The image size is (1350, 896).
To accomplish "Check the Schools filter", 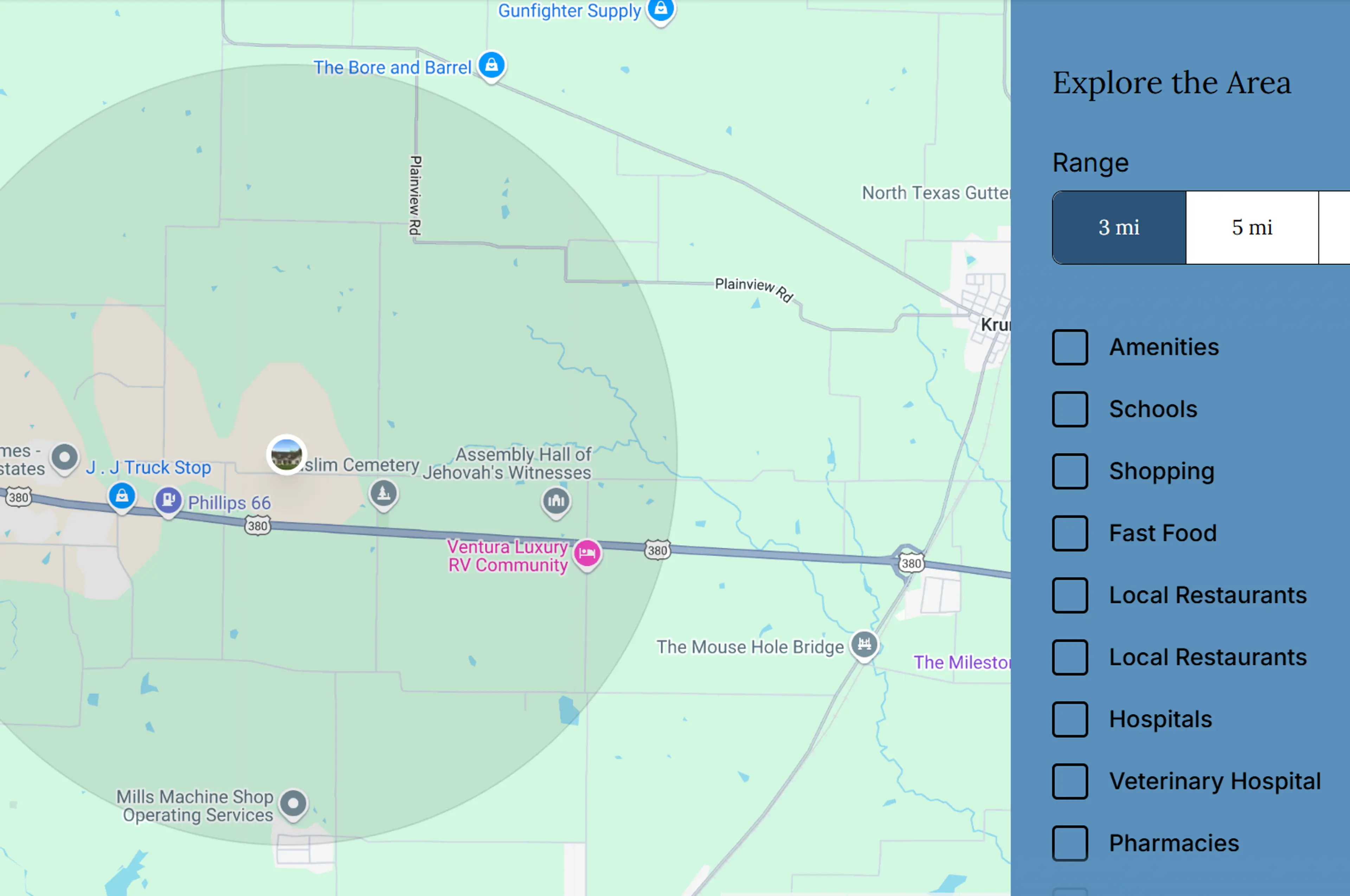I will (x=1069, y=409).
